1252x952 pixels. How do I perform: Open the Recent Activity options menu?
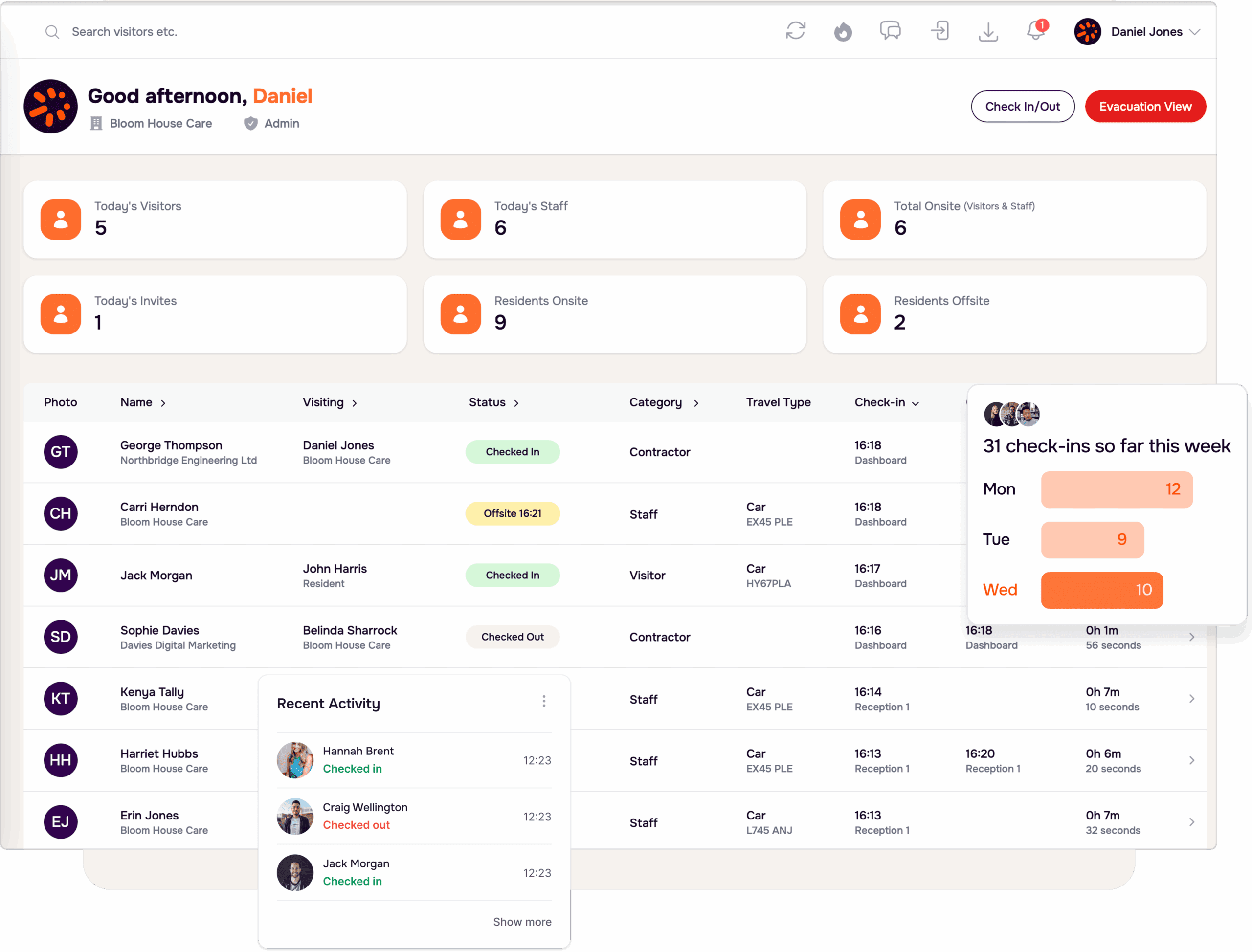pos(543,701)
